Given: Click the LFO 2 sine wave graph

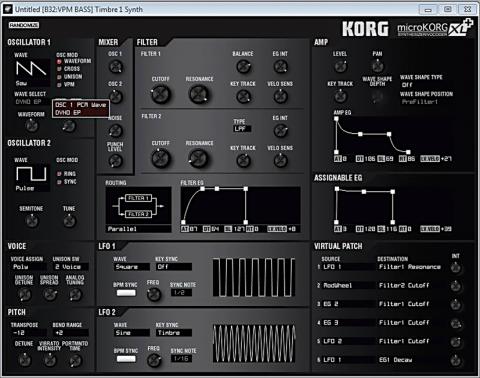Looking at the screenshot, I should (254, 343).
